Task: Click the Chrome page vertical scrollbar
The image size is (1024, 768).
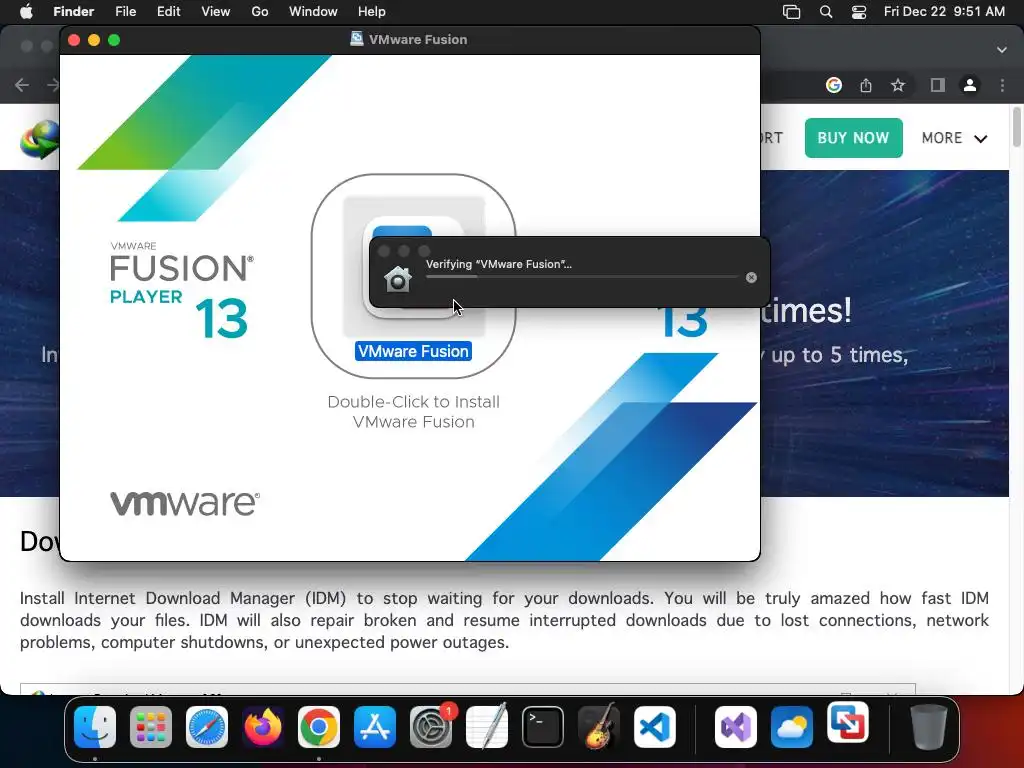Action: [1017, 127]
